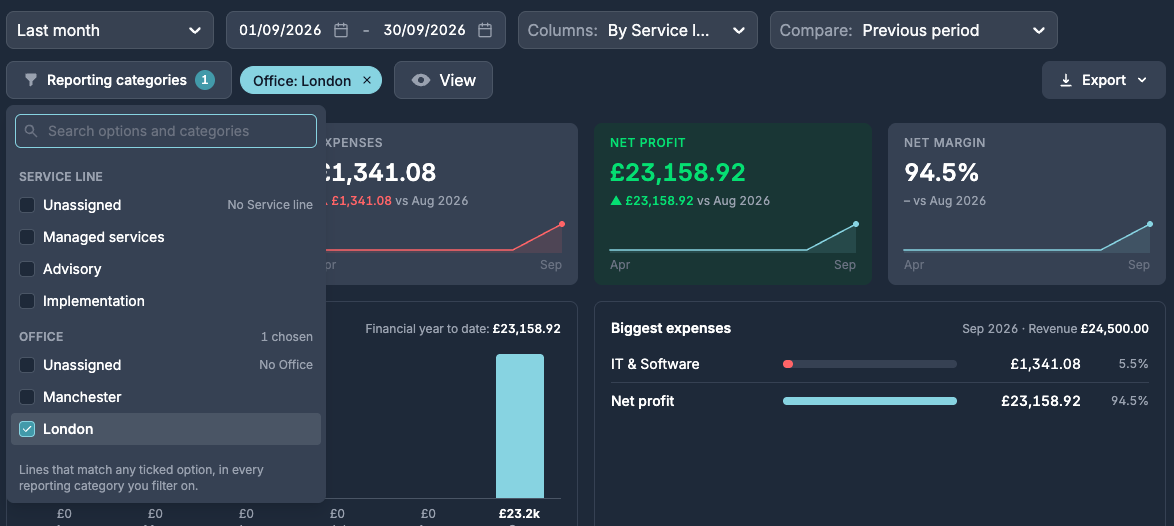Click the filter count badge 1
The image size is (1174, 526).
(205, 80)
